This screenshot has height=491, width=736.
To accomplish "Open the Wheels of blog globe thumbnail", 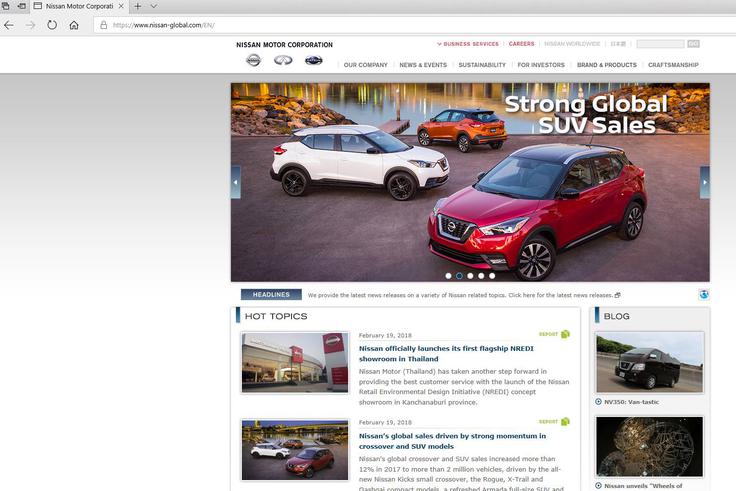I will coord(650,446).
